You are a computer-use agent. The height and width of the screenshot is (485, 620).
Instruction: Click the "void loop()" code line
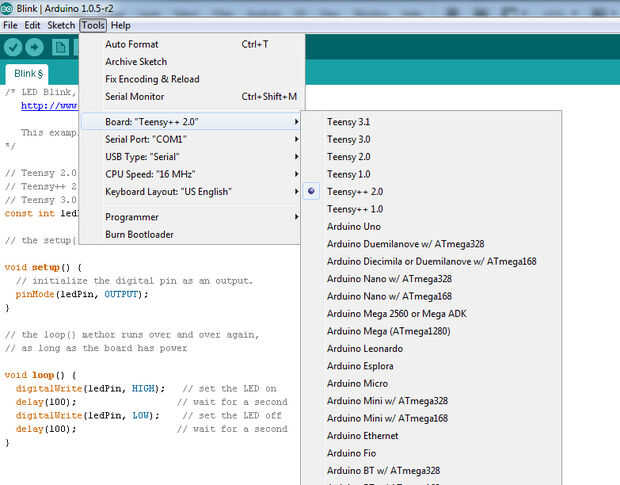[40, 375]
